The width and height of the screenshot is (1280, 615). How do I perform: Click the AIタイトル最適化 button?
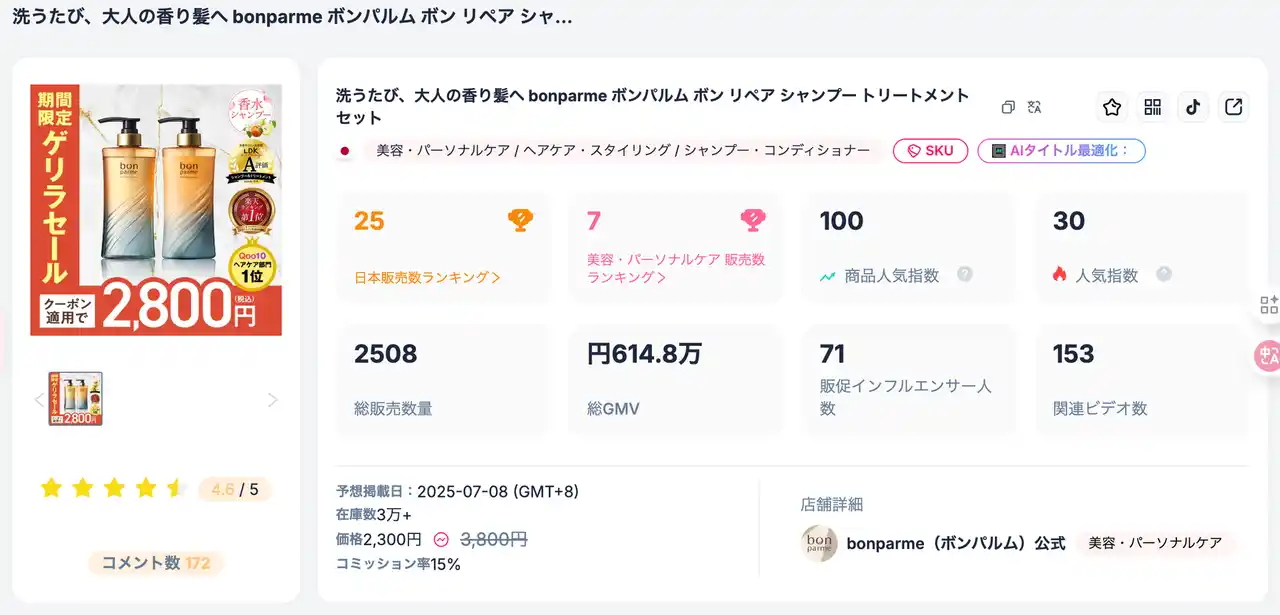coord(1061,151)
